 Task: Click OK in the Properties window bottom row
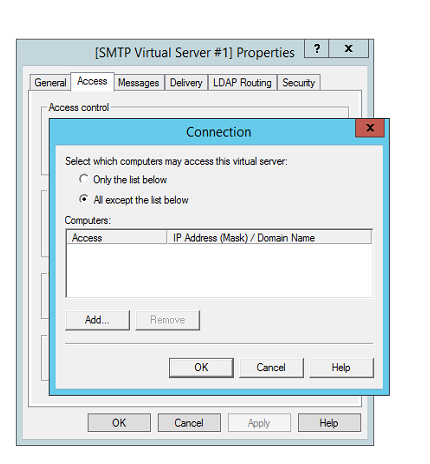pyautogui.click(x=119, y=423)
